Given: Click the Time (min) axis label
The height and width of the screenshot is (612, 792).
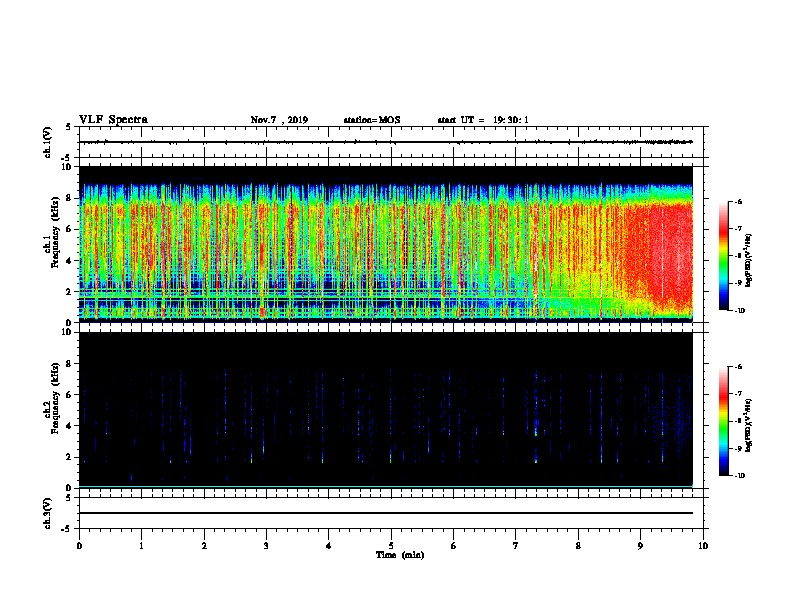Looking at the screenshot, I should (400, 555).
